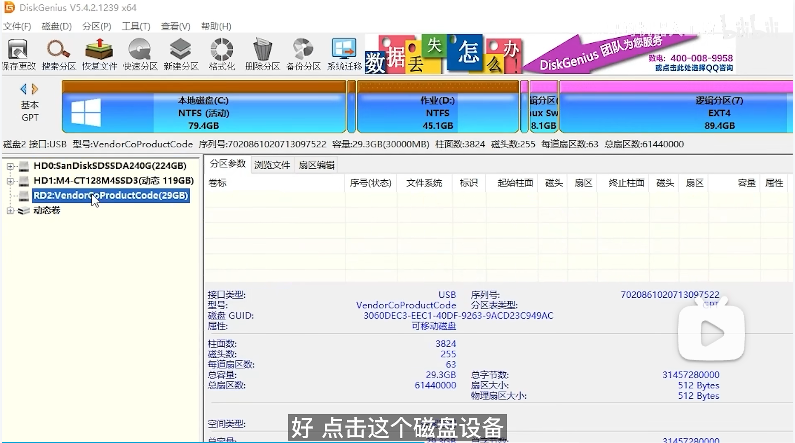Select the D: NTFS 45.1GB partition bar
The image size is (795, 443).
pyautogui.click(x=438, y=106)
